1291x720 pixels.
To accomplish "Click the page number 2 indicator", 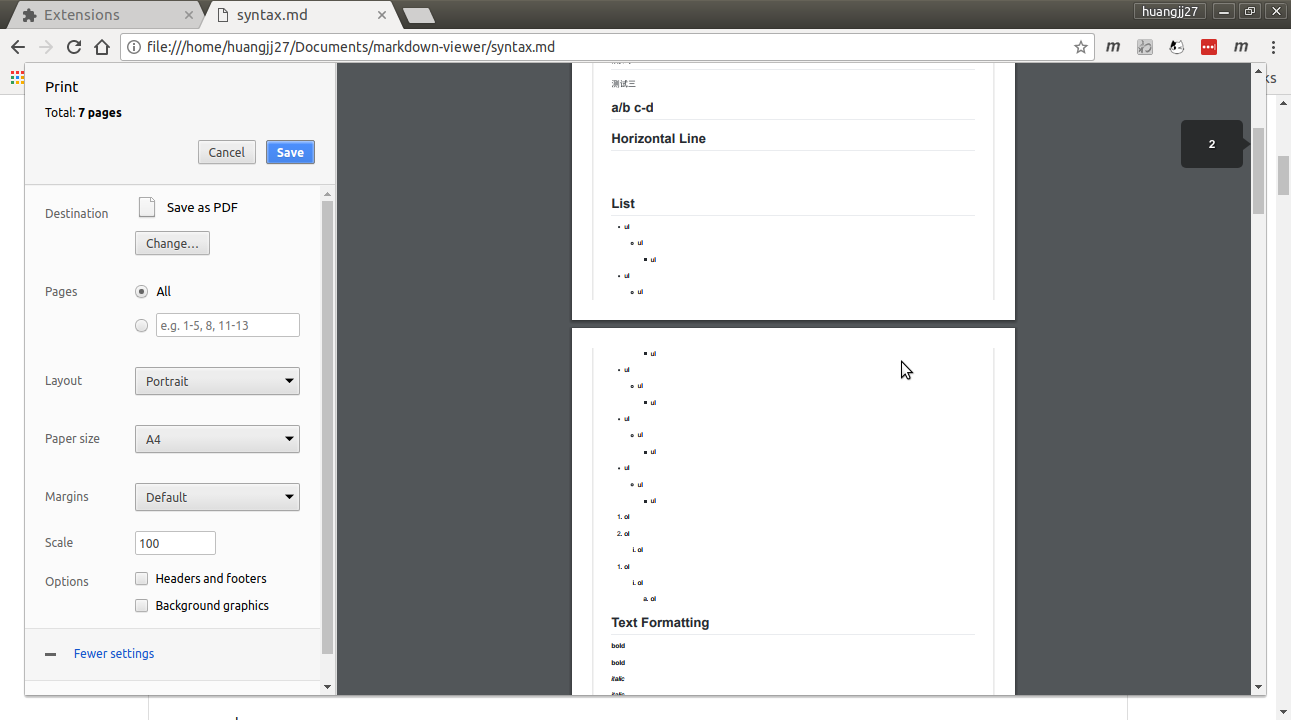I will coord(1212,144).
